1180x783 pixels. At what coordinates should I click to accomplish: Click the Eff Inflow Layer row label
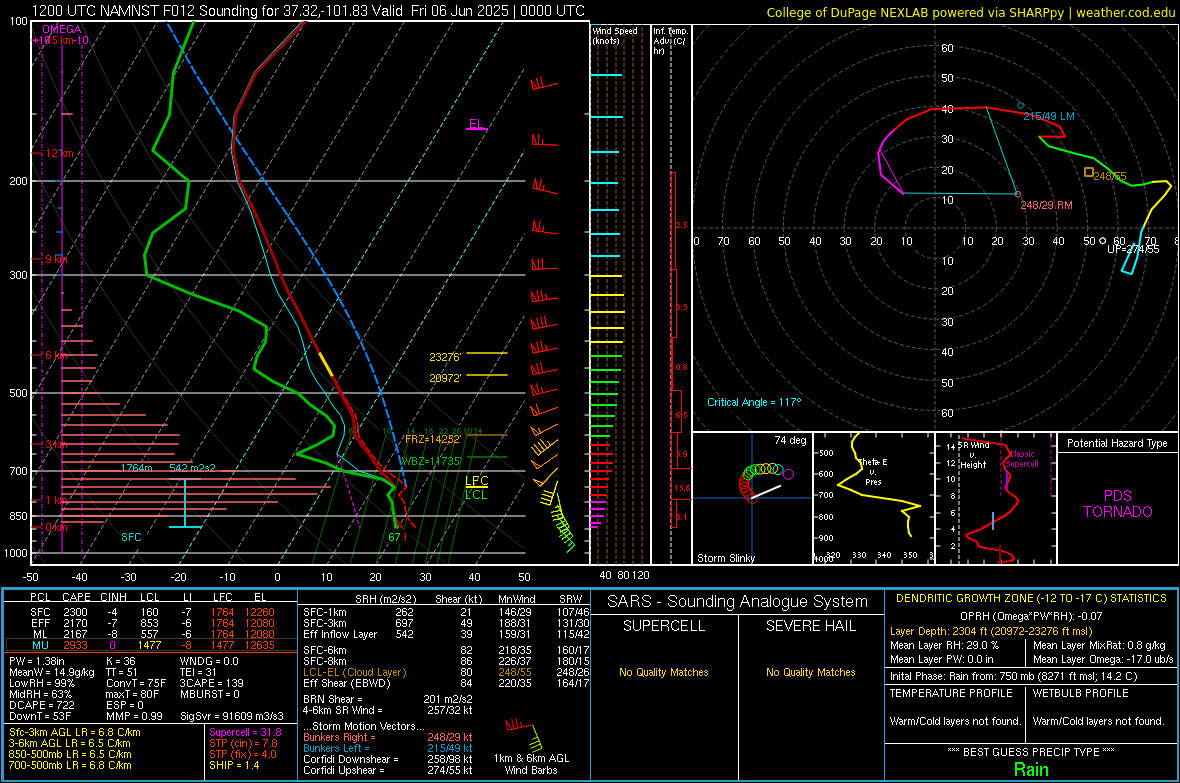point(340,634)
